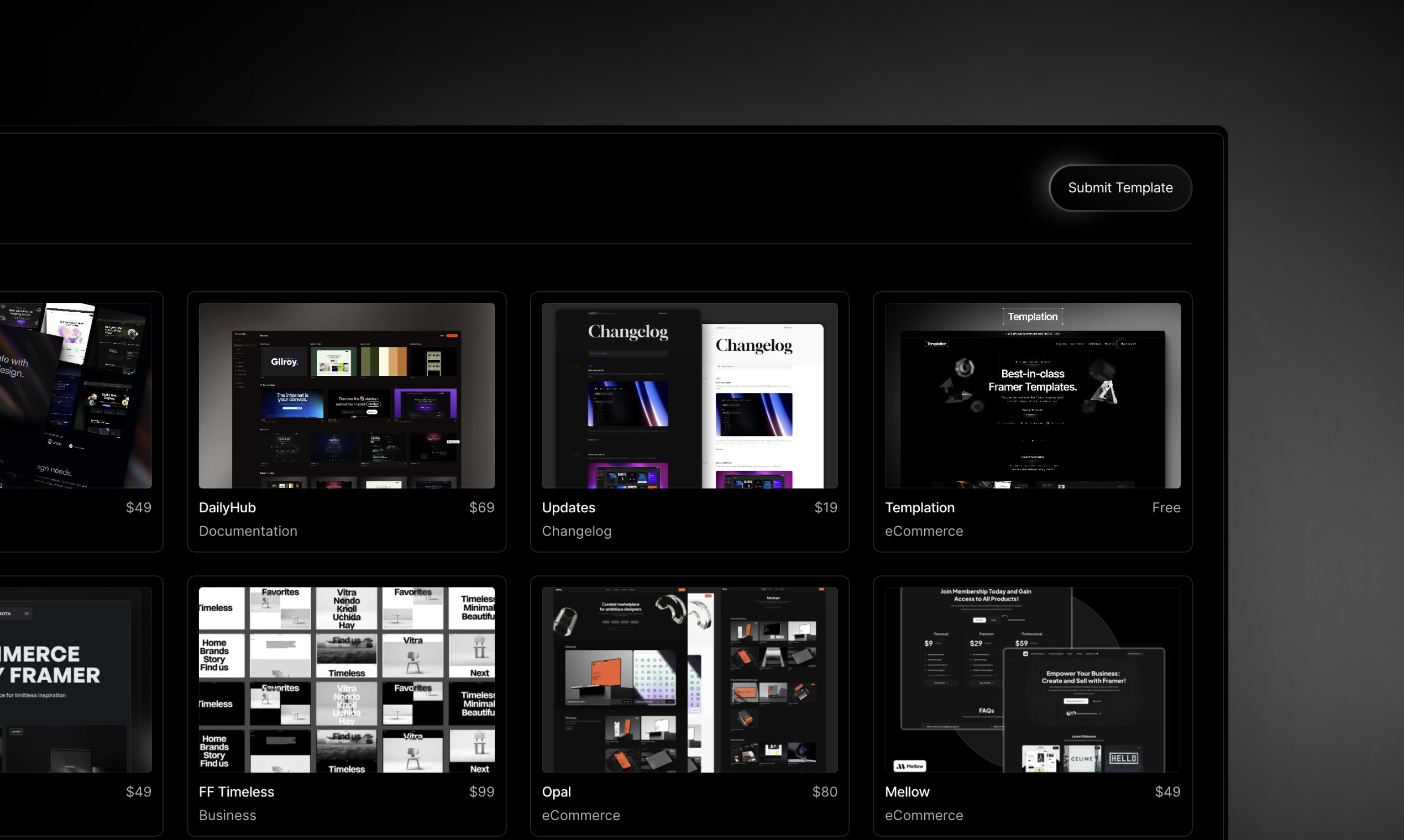The height and width of the screenshot is (840, 1404).
Task: Click the eCommerce category under Opal
Action: (x=581, y=815)
